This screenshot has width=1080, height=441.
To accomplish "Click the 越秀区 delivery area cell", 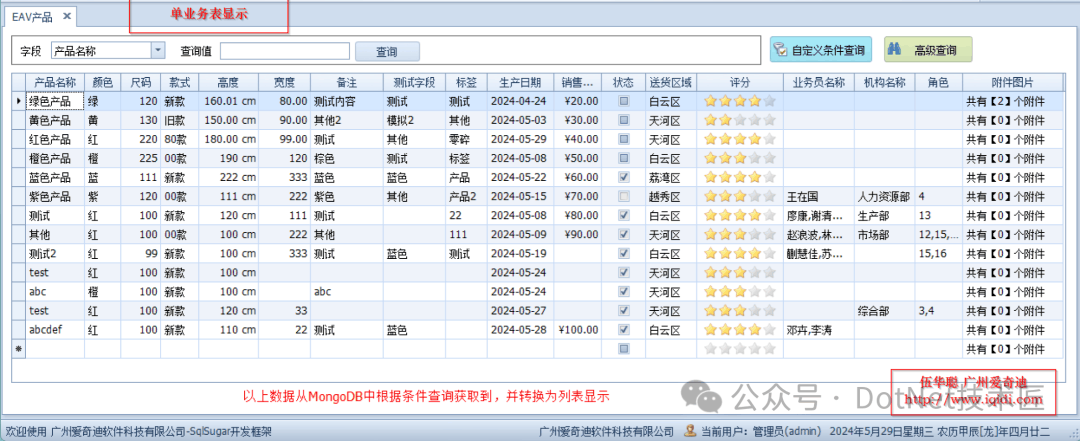I will coord(671,196).
